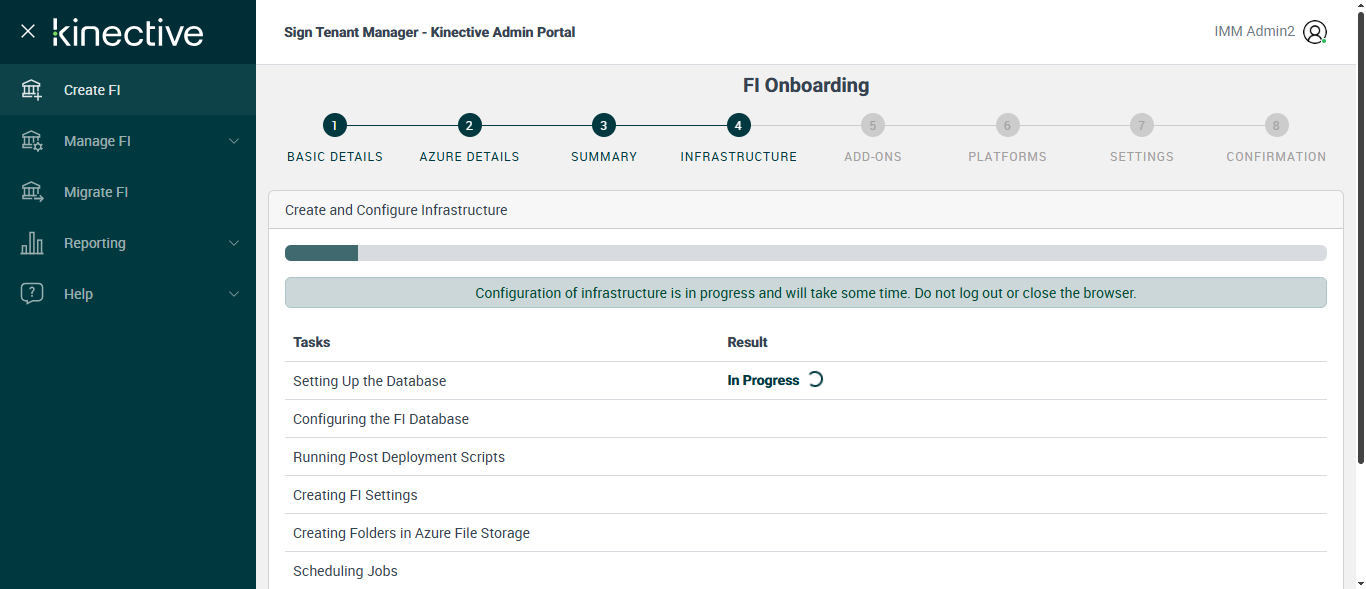1366x589 pixels.
Task: Open the user profile avatar icon
Action: click(1315, 32)
